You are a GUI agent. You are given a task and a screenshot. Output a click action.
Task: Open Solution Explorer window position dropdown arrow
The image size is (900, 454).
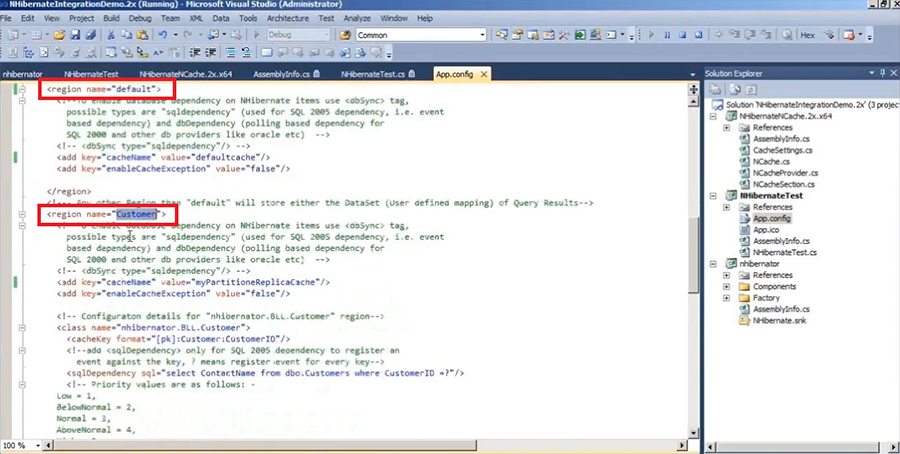point(872,73)
